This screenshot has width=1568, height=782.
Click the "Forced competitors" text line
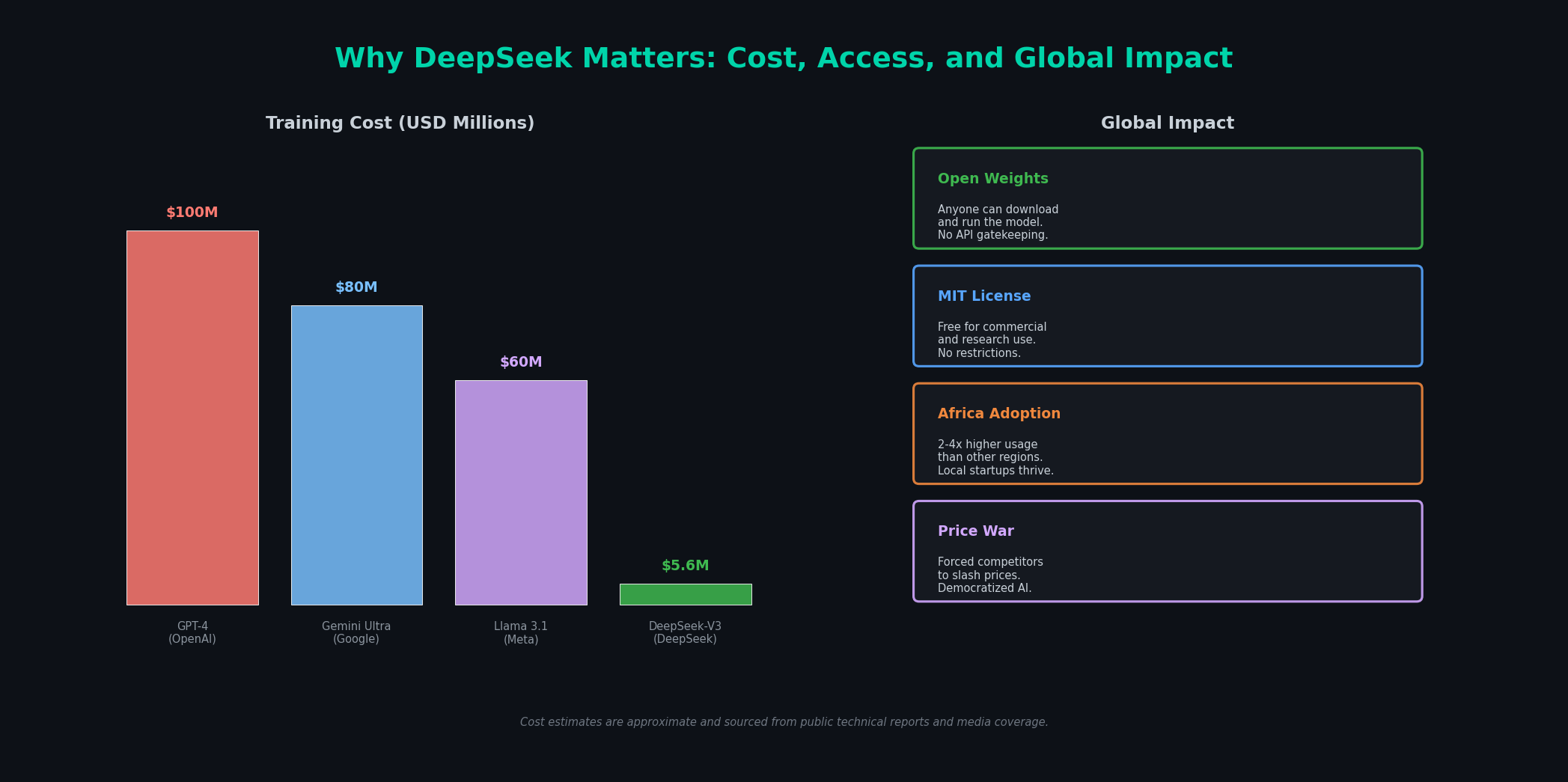991,562
